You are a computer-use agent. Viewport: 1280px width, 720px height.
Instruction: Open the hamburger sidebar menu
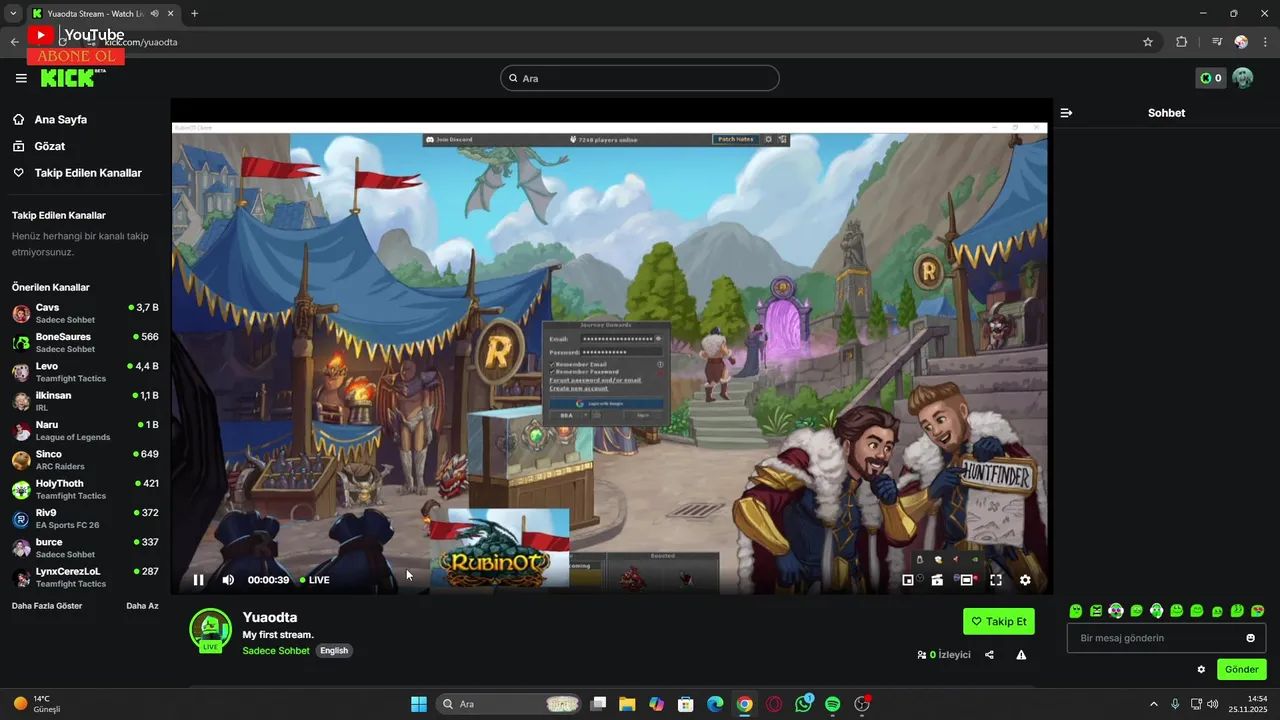21,78
